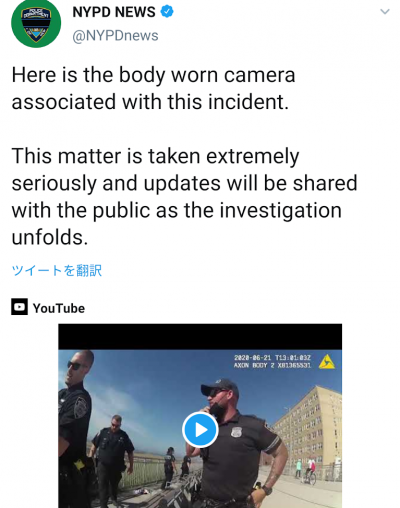
Task: Click the Axon triangle logo in video
Action: (x=327, y=362)
